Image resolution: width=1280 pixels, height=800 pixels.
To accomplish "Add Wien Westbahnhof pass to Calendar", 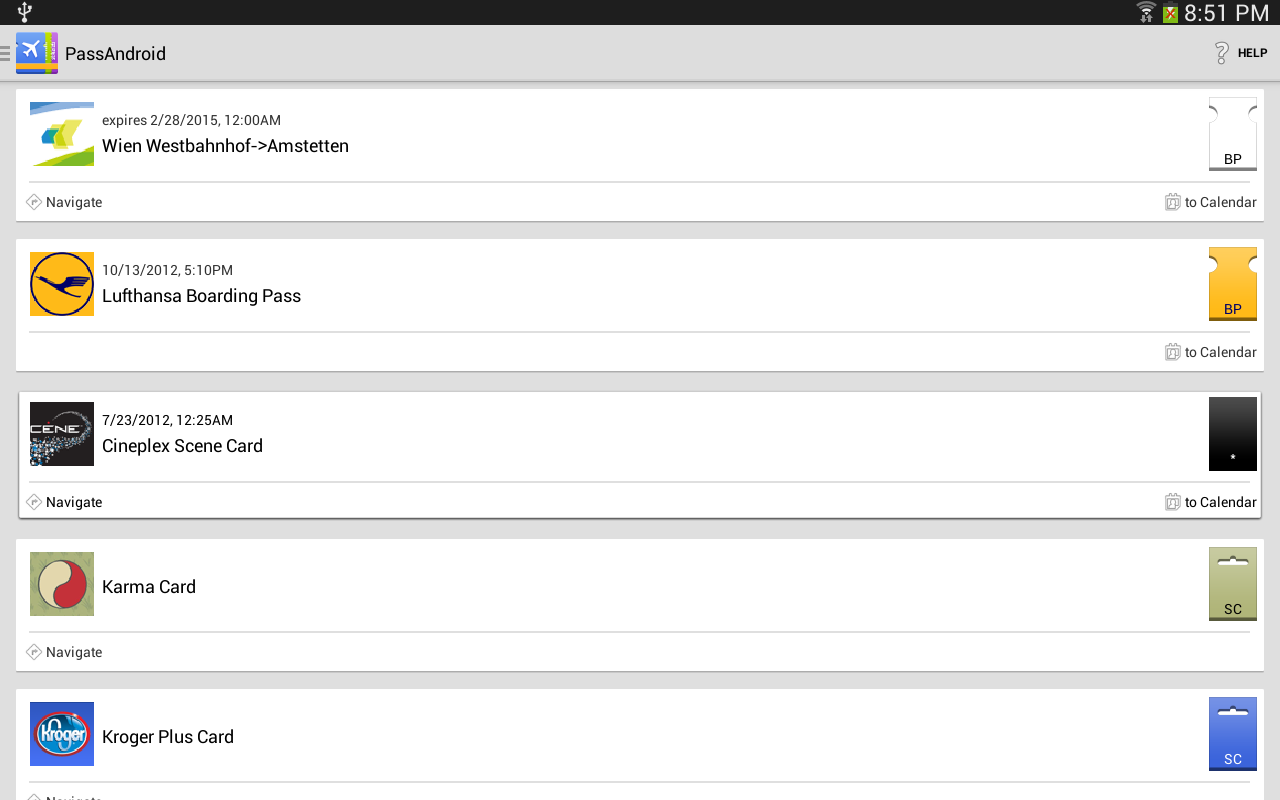I will pyautogui.click(x=1211, y=202).
